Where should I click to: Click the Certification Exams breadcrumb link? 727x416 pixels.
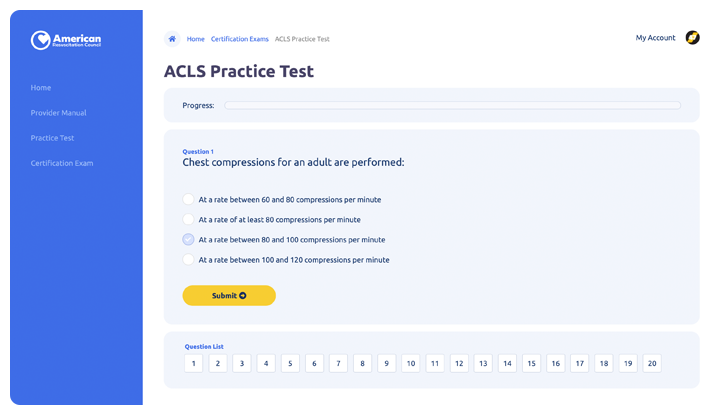[239, 39]
